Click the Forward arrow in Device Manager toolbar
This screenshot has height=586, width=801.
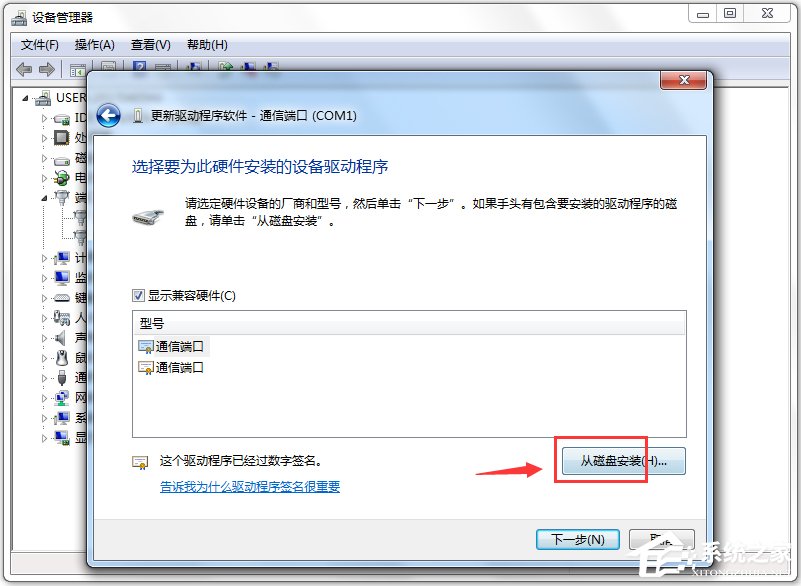pos(46,69)
